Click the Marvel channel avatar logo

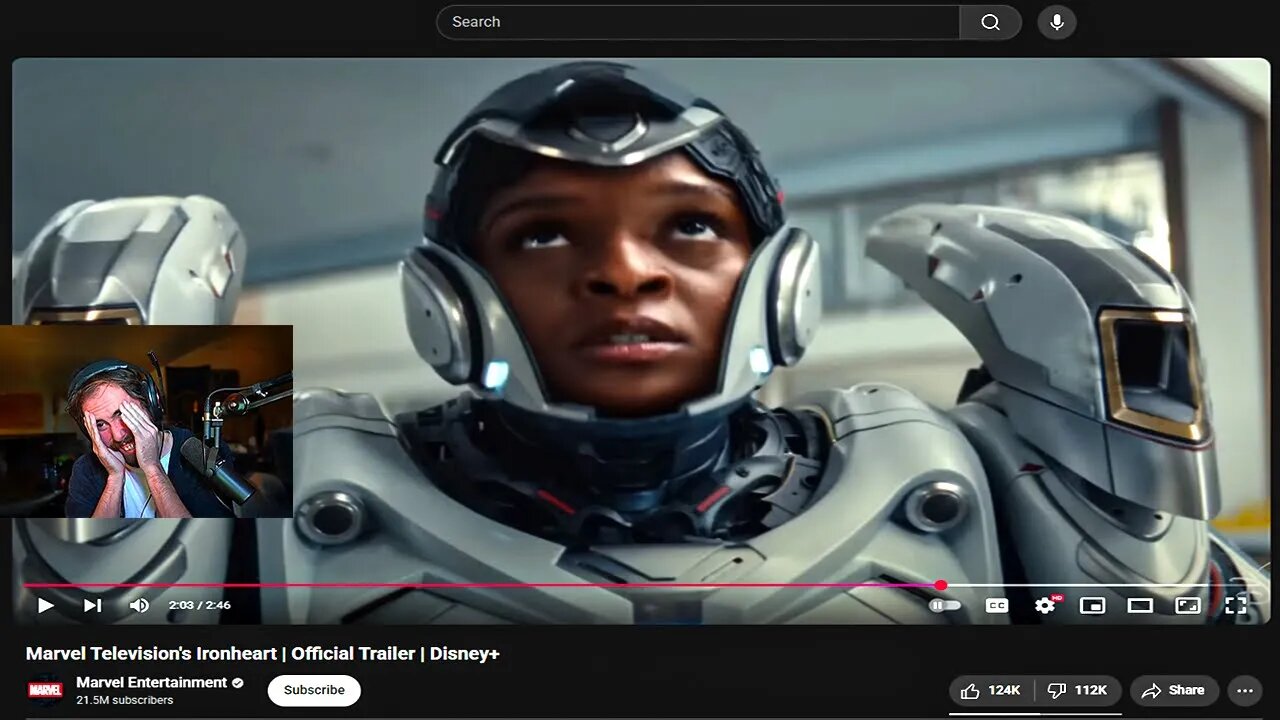[x=45, y=690]
